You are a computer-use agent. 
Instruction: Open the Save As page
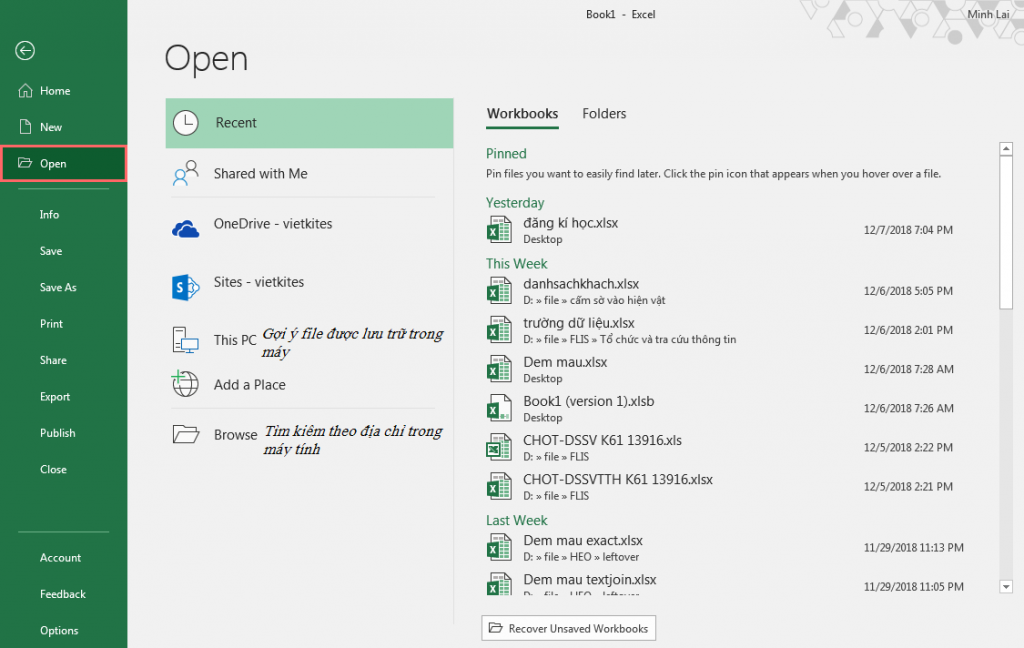[x=58, y=287]
